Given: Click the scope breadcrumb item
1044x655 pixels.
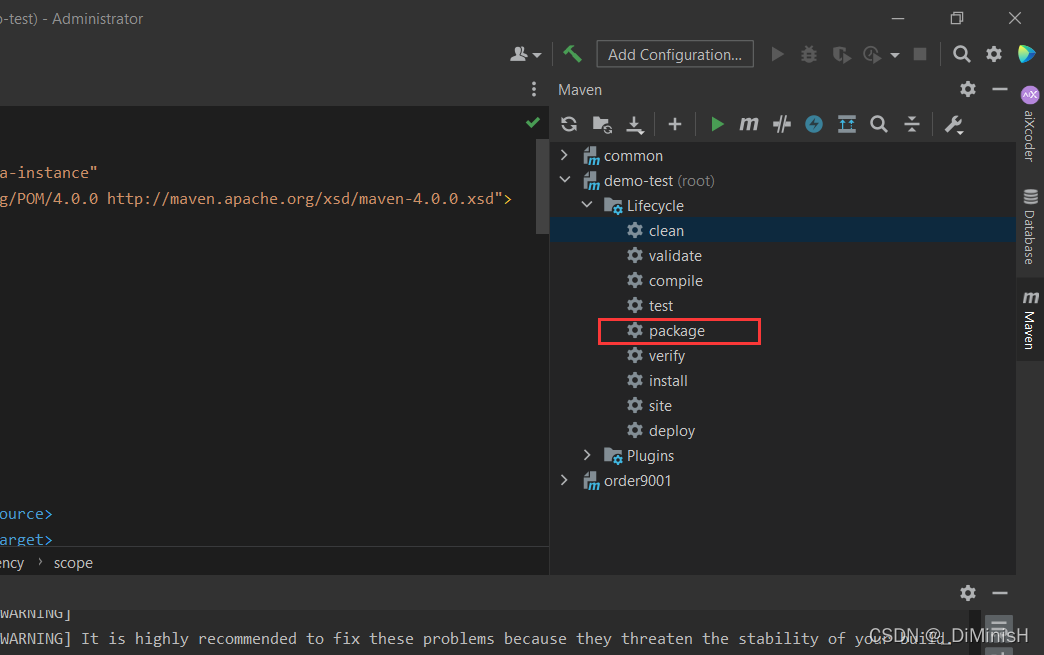Looking at the screenshot, I should pos(73,563).
